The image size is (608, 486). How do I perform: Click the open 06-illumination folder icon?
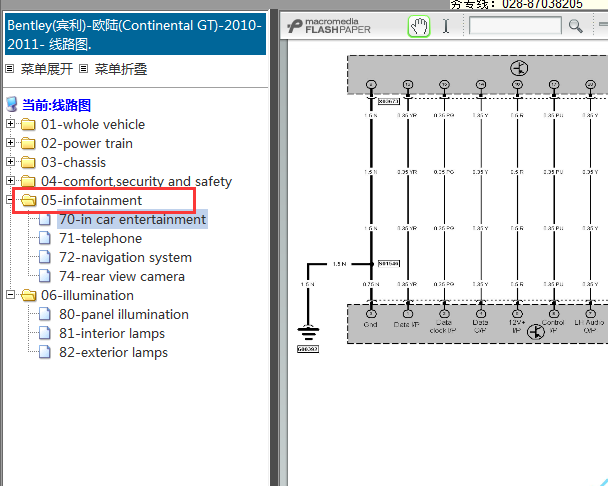28,296
